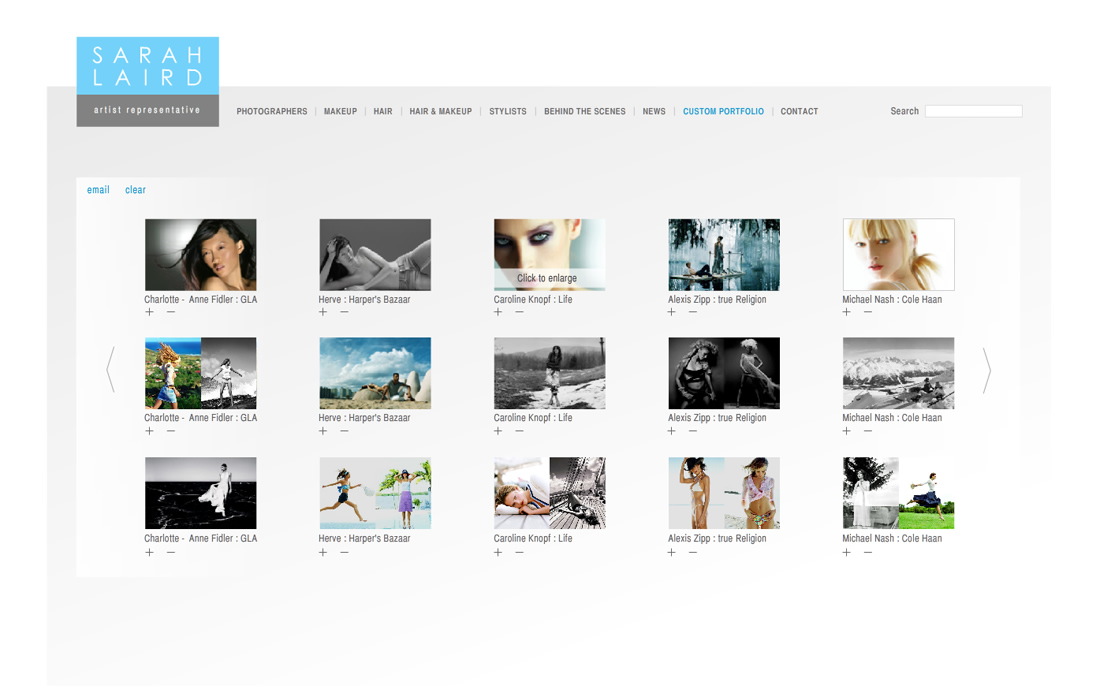Open the Photographers menu item
Screen dimensions: 1100x686
tap(271, 112)
